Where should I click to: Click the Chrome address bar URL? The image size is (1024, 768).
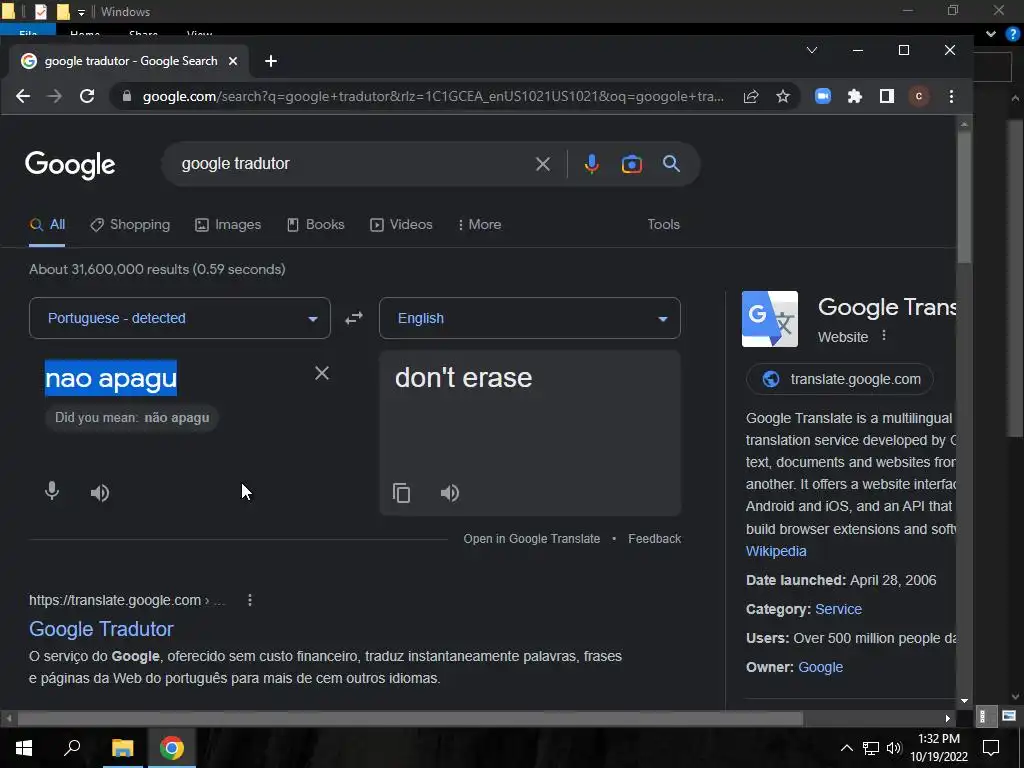tap(432, 97)
